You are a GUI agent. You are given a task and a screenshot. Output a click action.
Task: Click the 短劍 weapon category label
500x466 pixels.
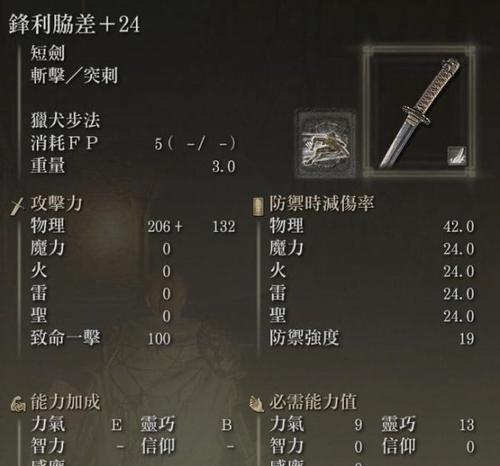tap(48, 53)
